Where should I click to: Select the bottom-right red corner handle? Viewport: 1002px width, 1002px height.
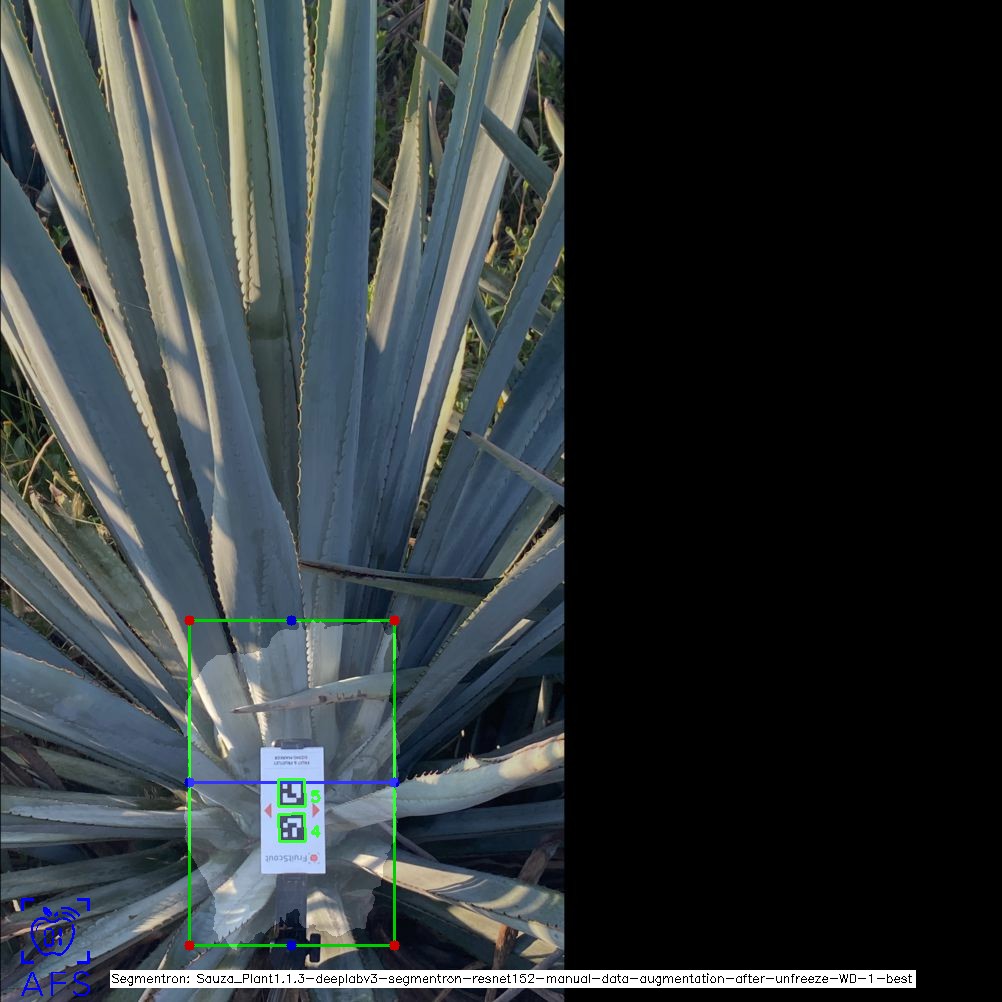point(395,945)
